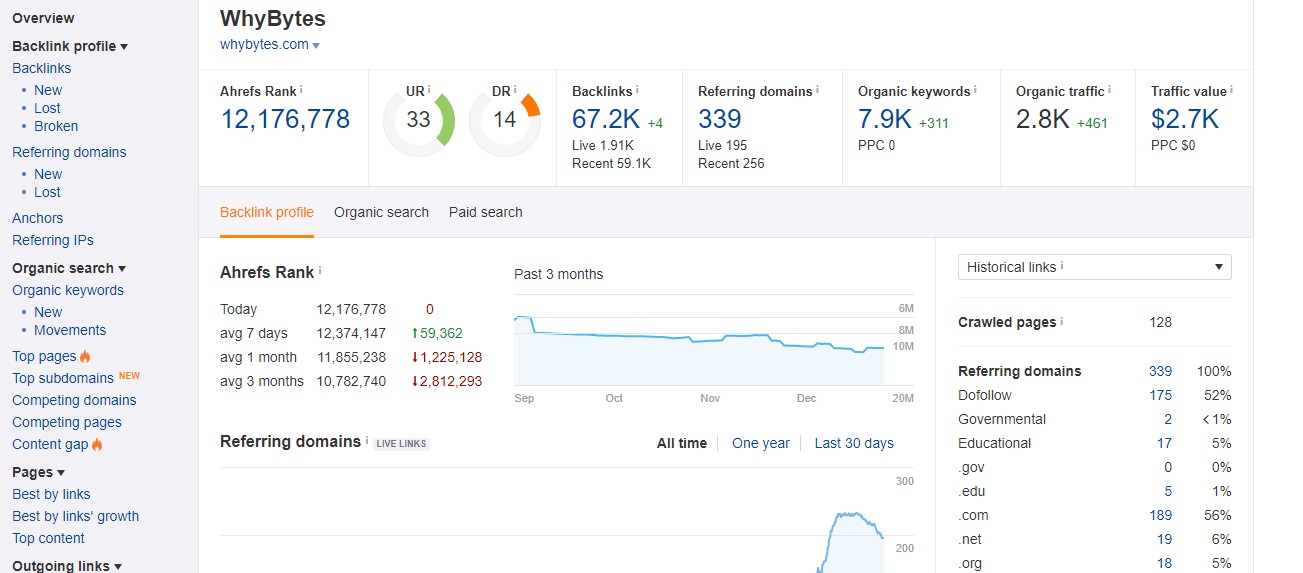Click flame icon next to Content gap
Image resolution: width=1303 pixels, height=573 pixels.
pos(97,444)
